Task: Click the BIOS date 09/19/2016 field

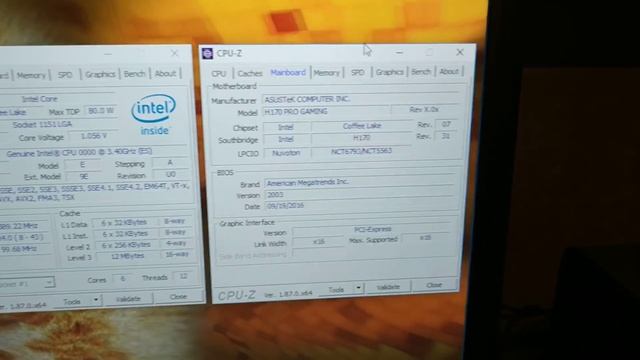Action: 360,206
